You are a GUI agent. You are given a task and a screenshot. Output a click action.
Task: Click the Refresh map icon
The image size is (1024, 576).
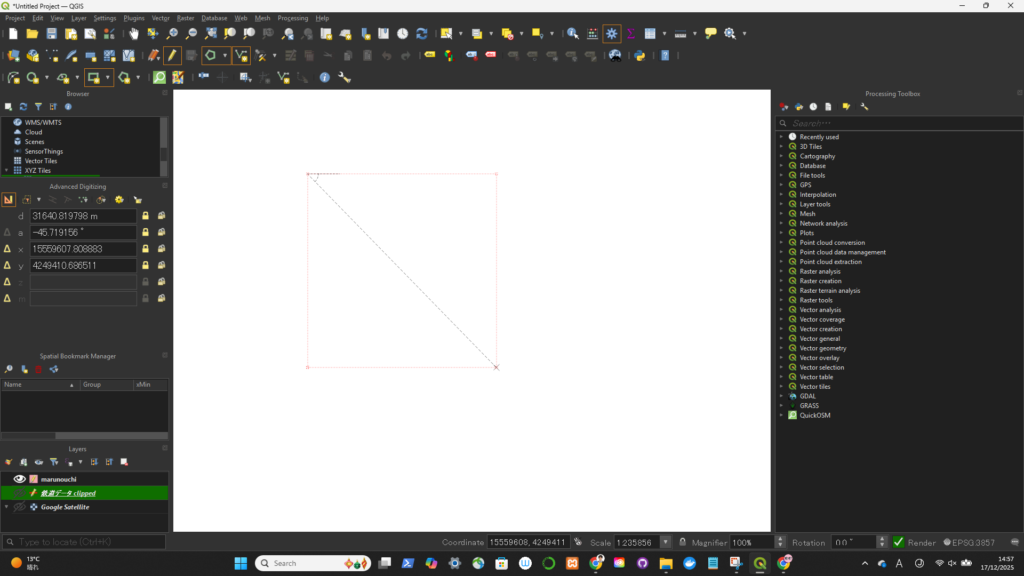(x=421, y=33)
